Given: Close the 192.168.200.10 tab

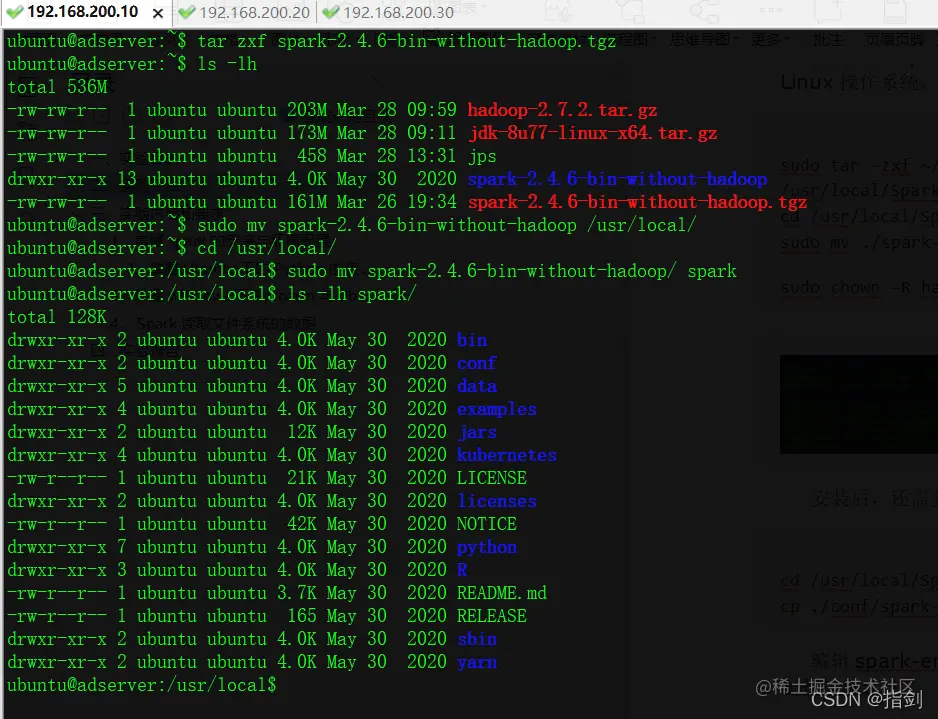Looking at the screenshot, I should pyautogui.click(x=158, y=13).
